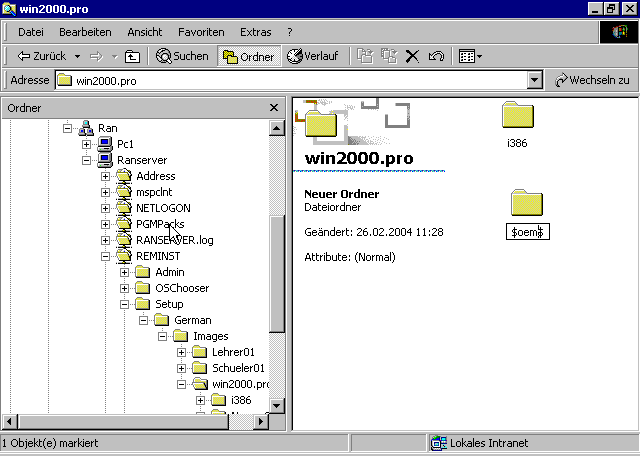Select the Images folder in tree
This screenshot has width=640, height=456.
pyautogui.click(x=211, y=336)
